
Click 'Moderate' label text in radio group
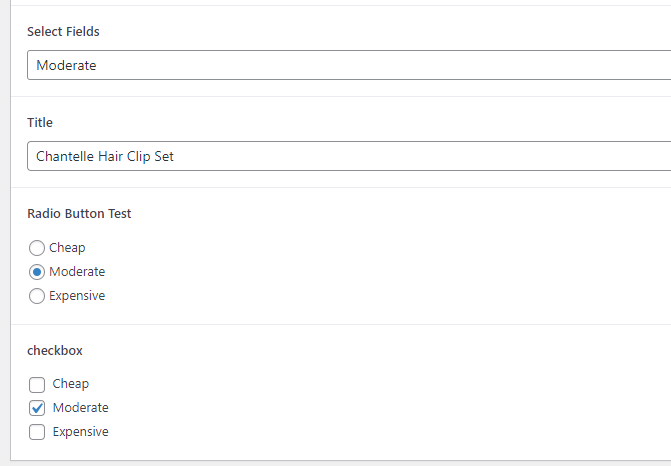click(x=77, y=272)
